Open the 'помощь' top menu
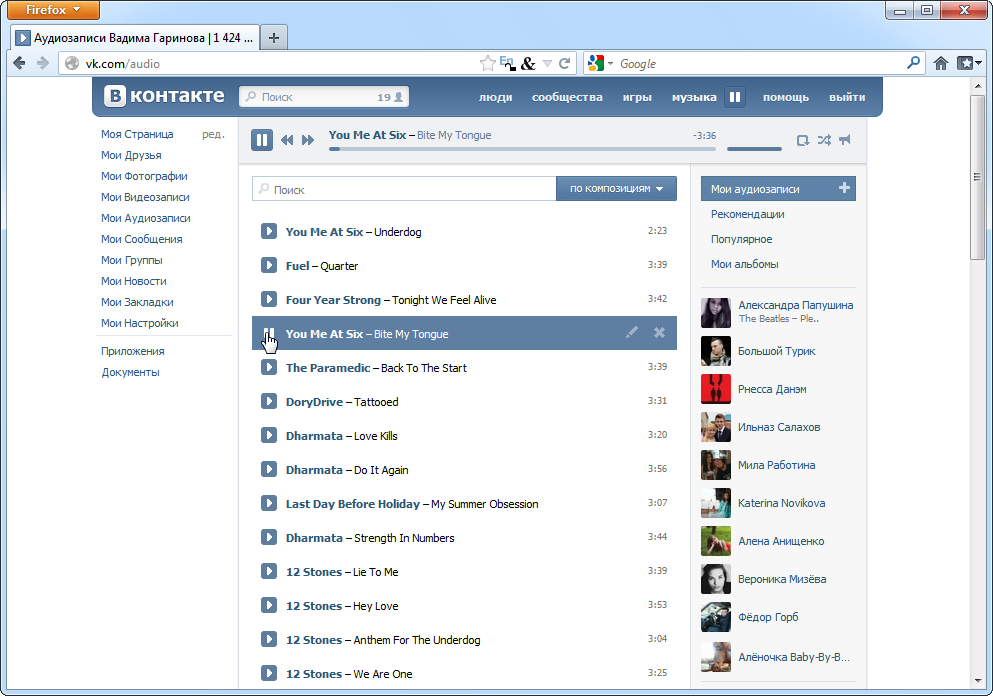Screen dimensions: 993x696 (786, 97)
